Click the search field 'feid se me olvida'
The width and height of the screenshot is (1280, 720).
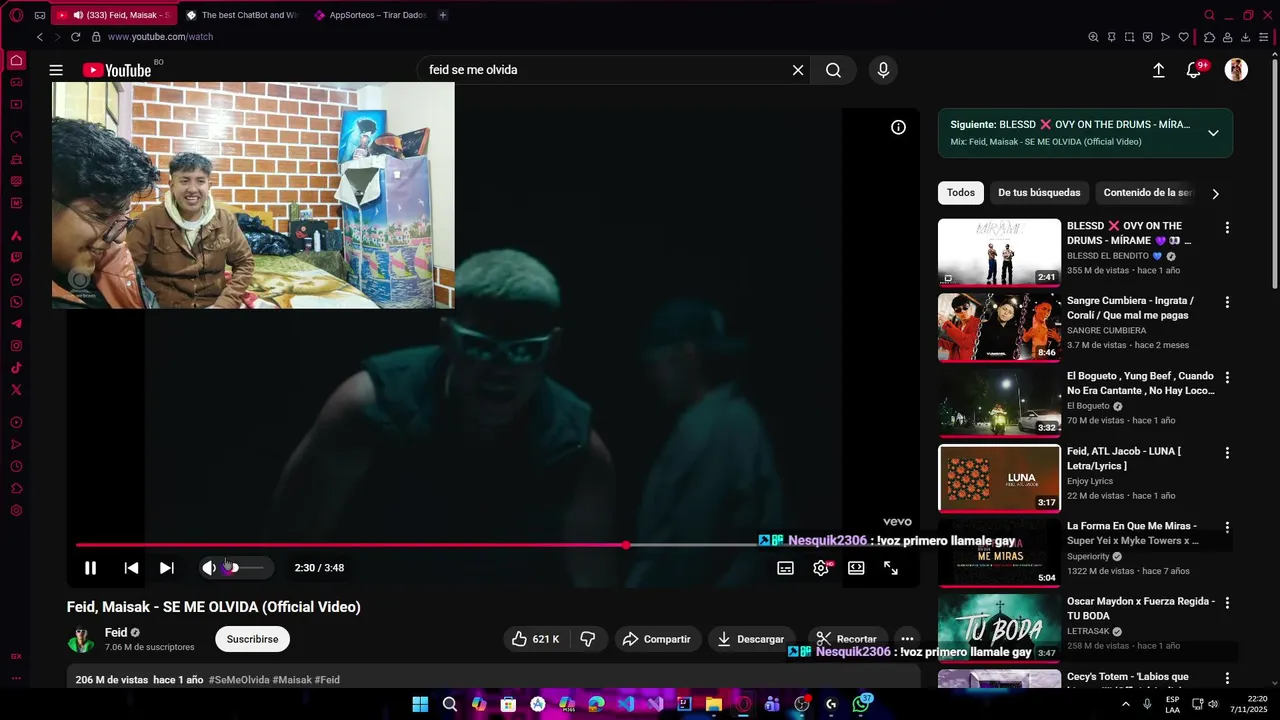pos(605,70)
